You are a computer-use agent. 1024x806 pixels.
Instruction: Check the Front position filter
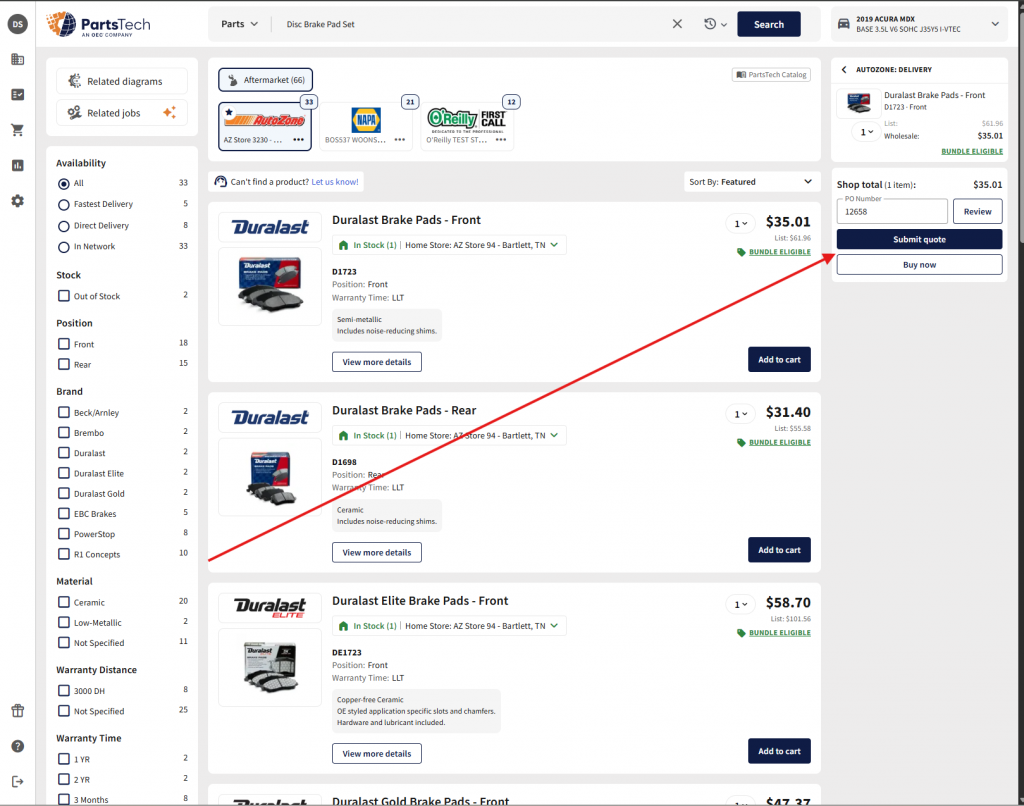64,344
